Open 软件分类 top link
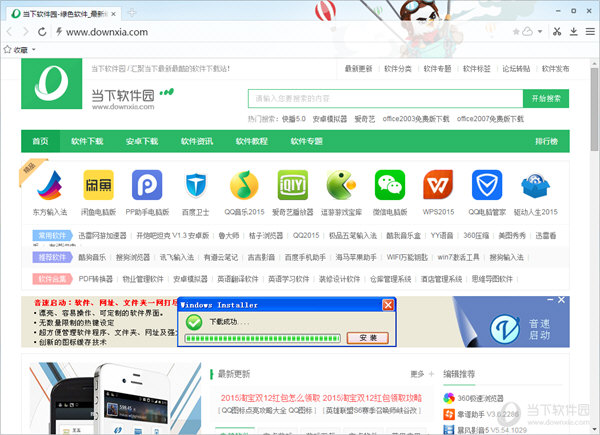 click(398, 68)
